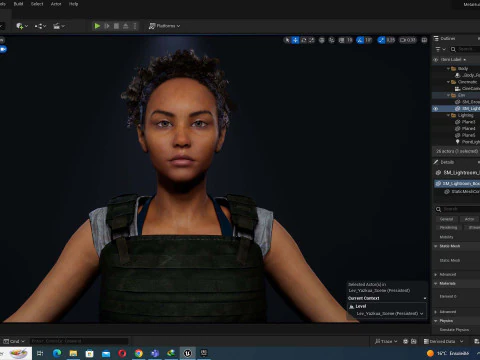Open rotation snap angle value
This screenshot has width=480, height=360.
(368, 40)
